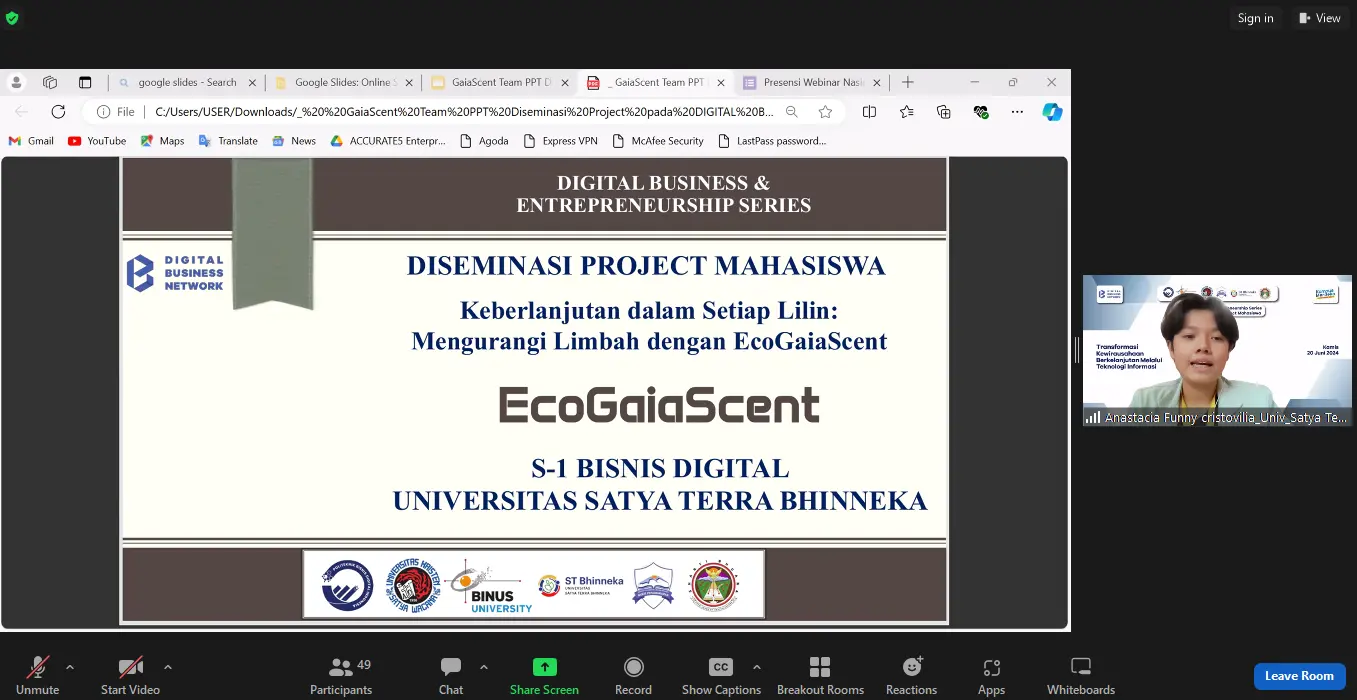Screen dimensions: 1357x700
Task: Click the speaker video thumbnail
Action: (1217, 350)
